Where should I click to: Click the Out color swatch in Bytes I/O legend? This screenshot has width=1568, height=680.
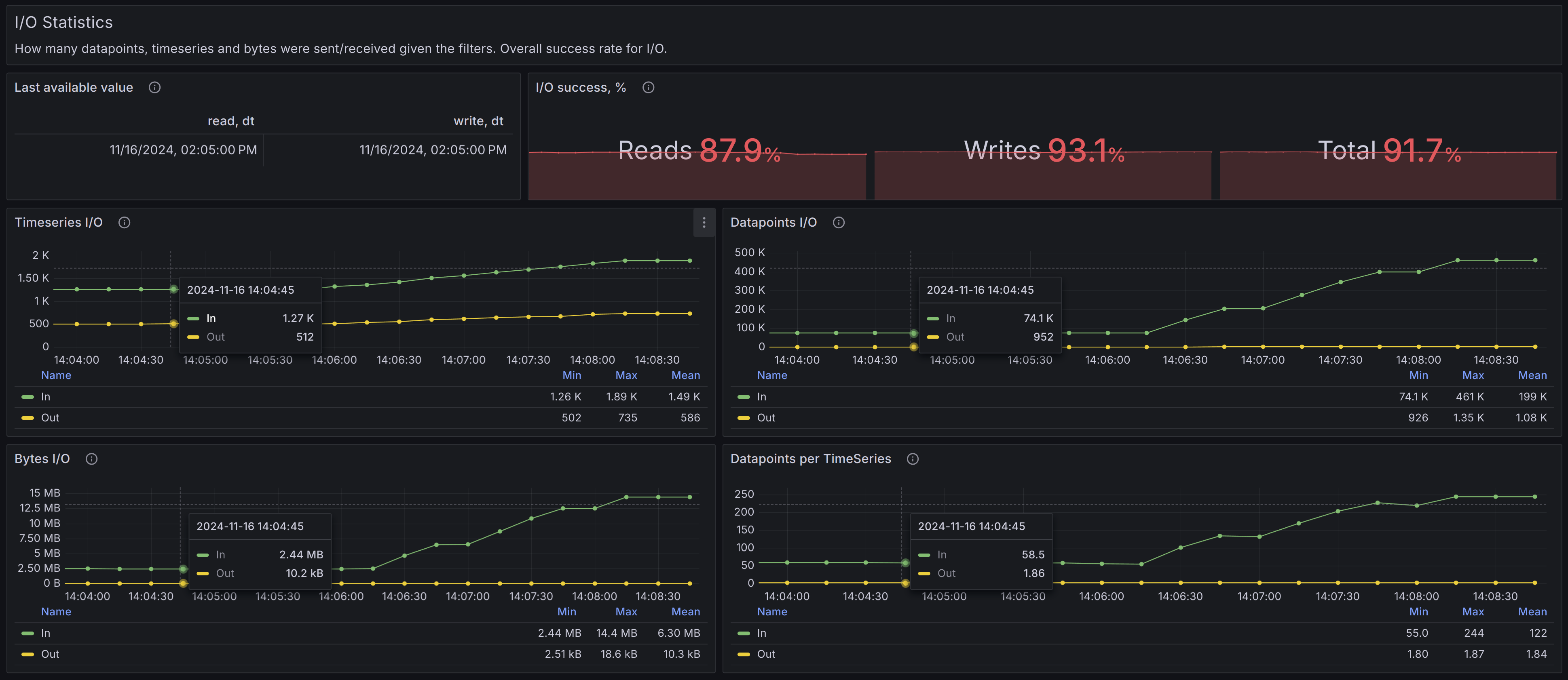point(27,655)
